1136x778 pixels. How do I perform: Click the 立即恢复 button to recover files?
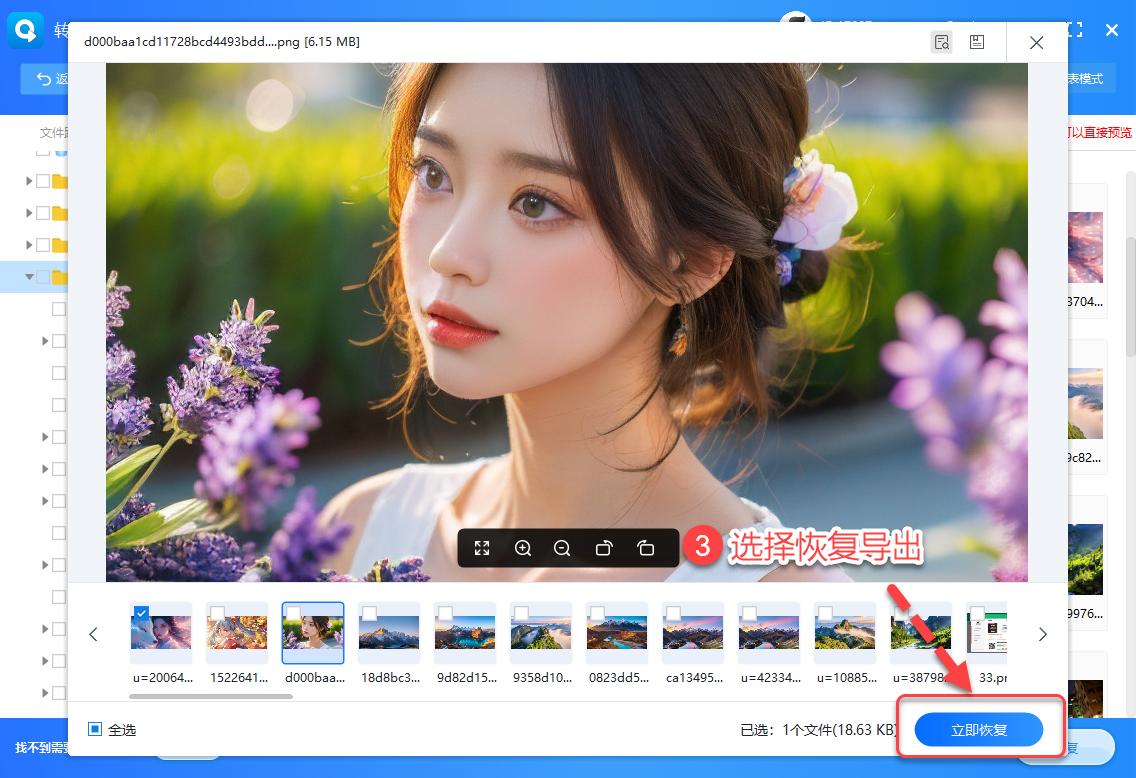click(x=978, y=729)
